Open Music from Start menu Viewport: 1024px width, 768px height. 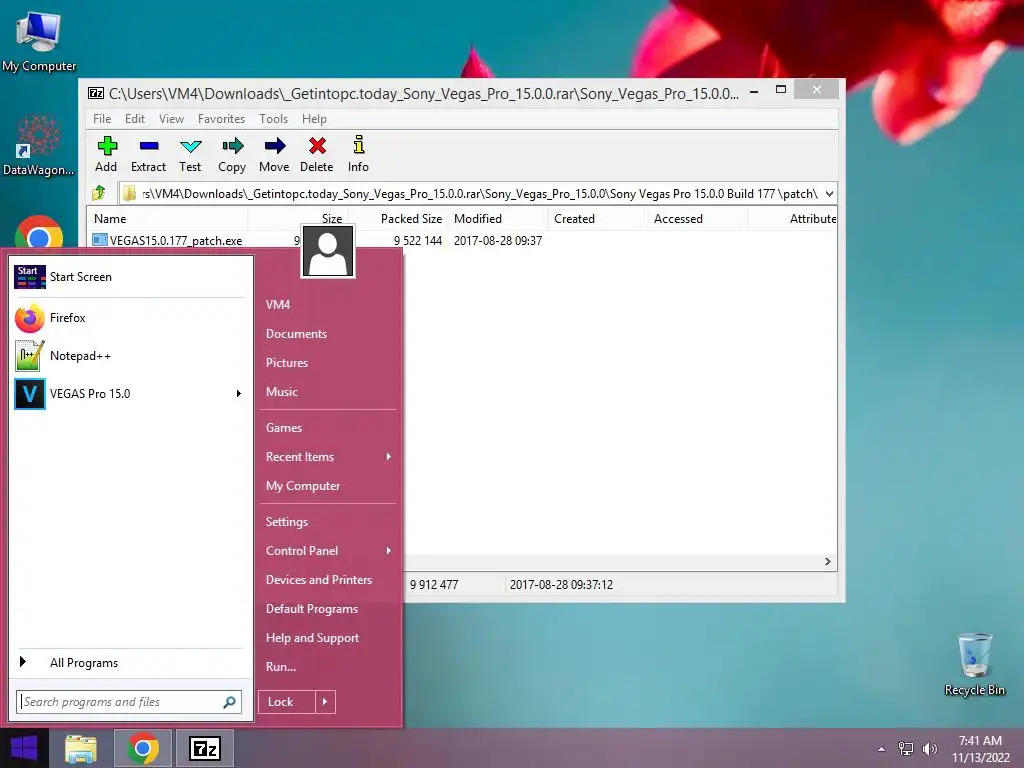point(281,392)
